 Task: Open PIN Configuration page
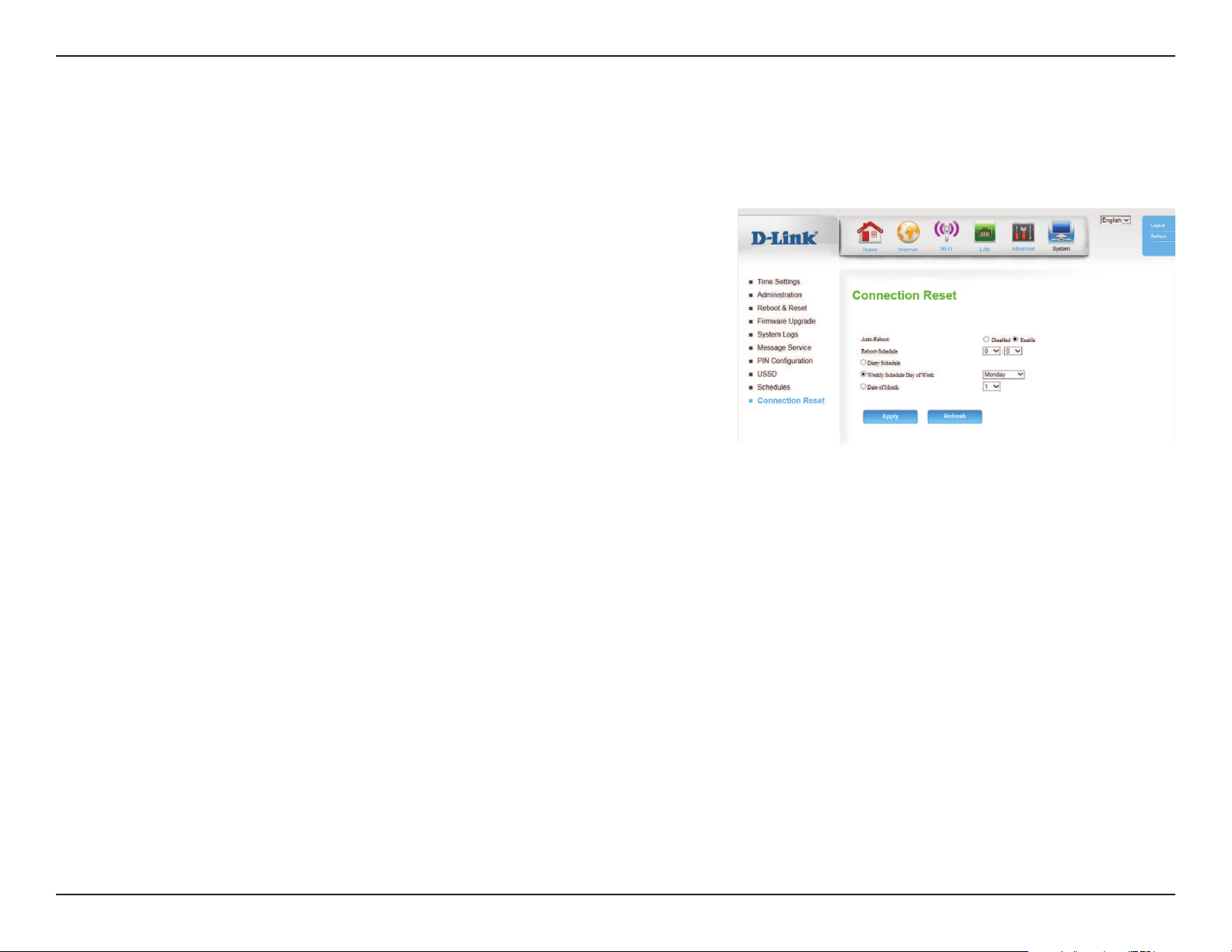[785, 361]
